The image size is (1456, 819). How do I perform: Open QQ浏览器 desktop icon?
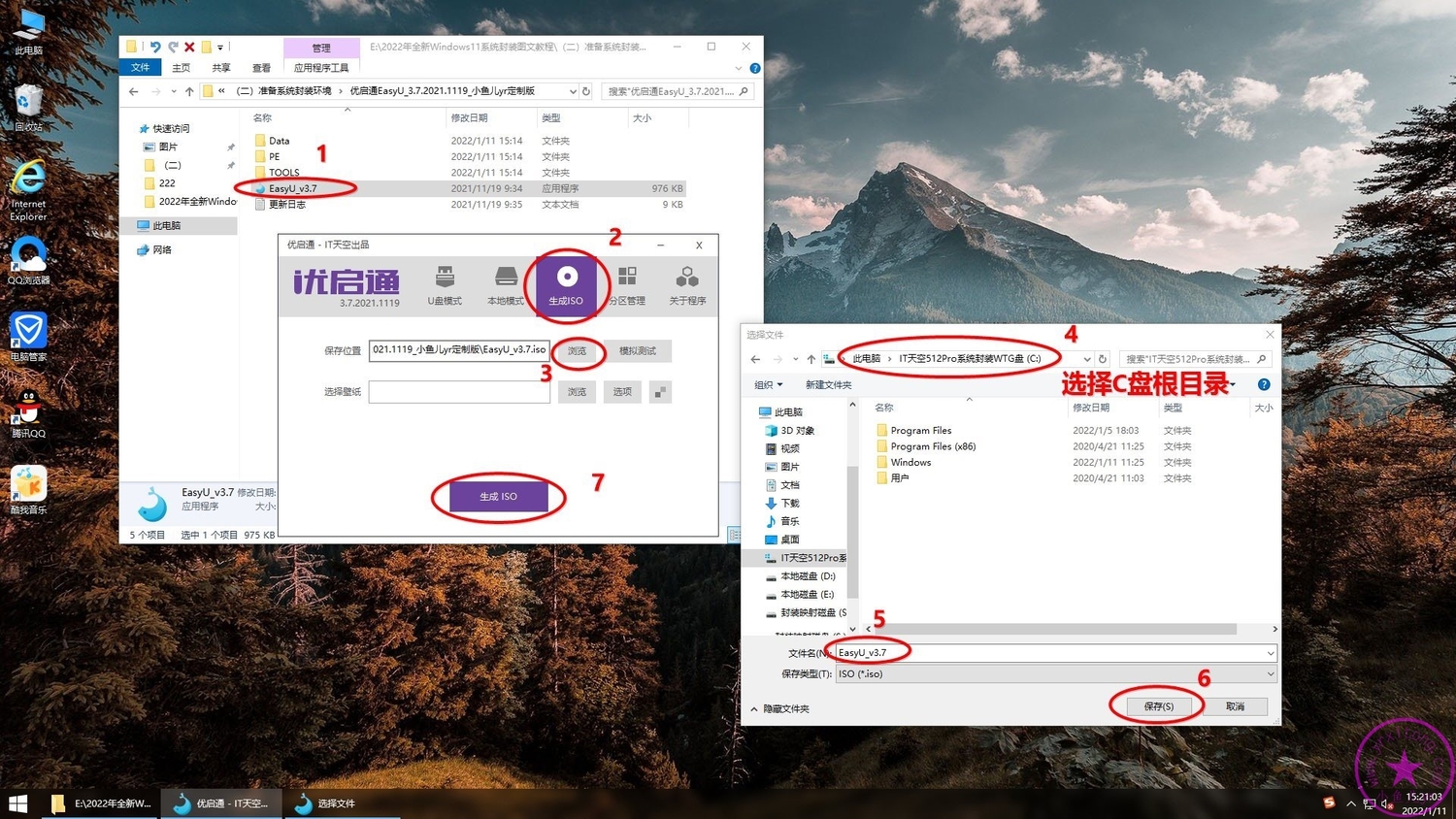click(28, 261)
